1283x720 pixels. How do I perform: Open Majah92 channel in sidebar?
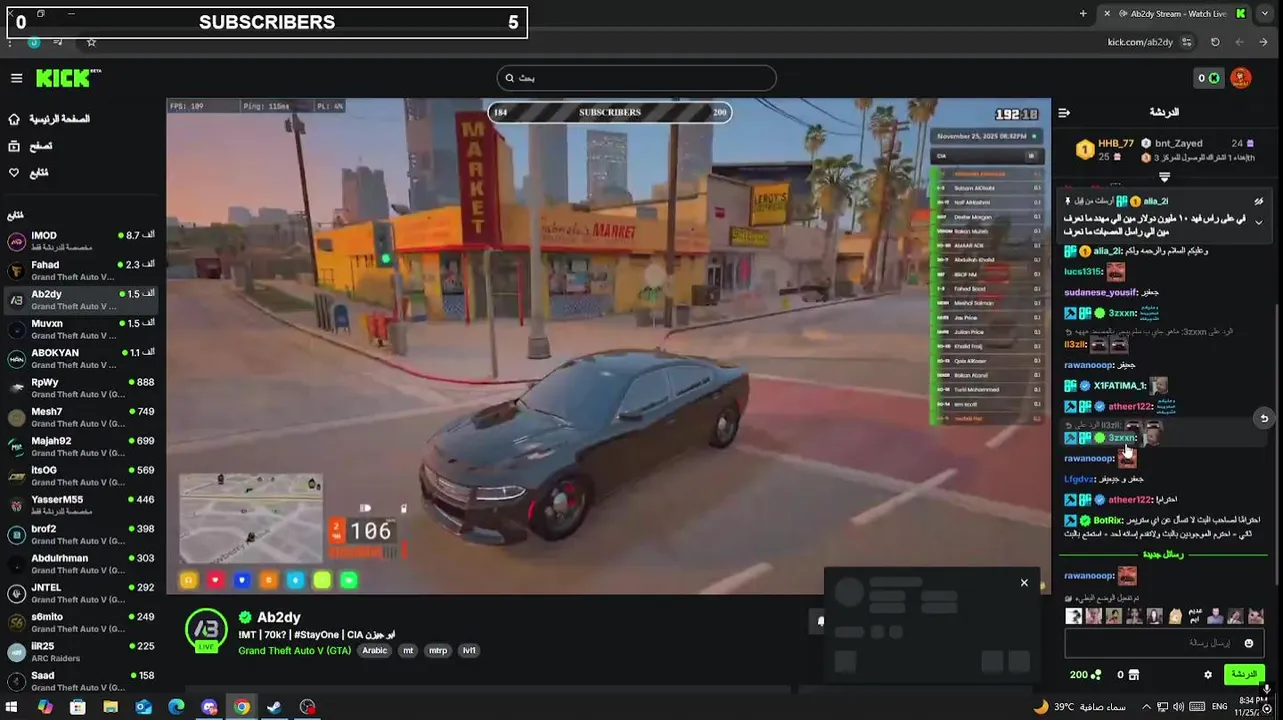click(80, 446)
